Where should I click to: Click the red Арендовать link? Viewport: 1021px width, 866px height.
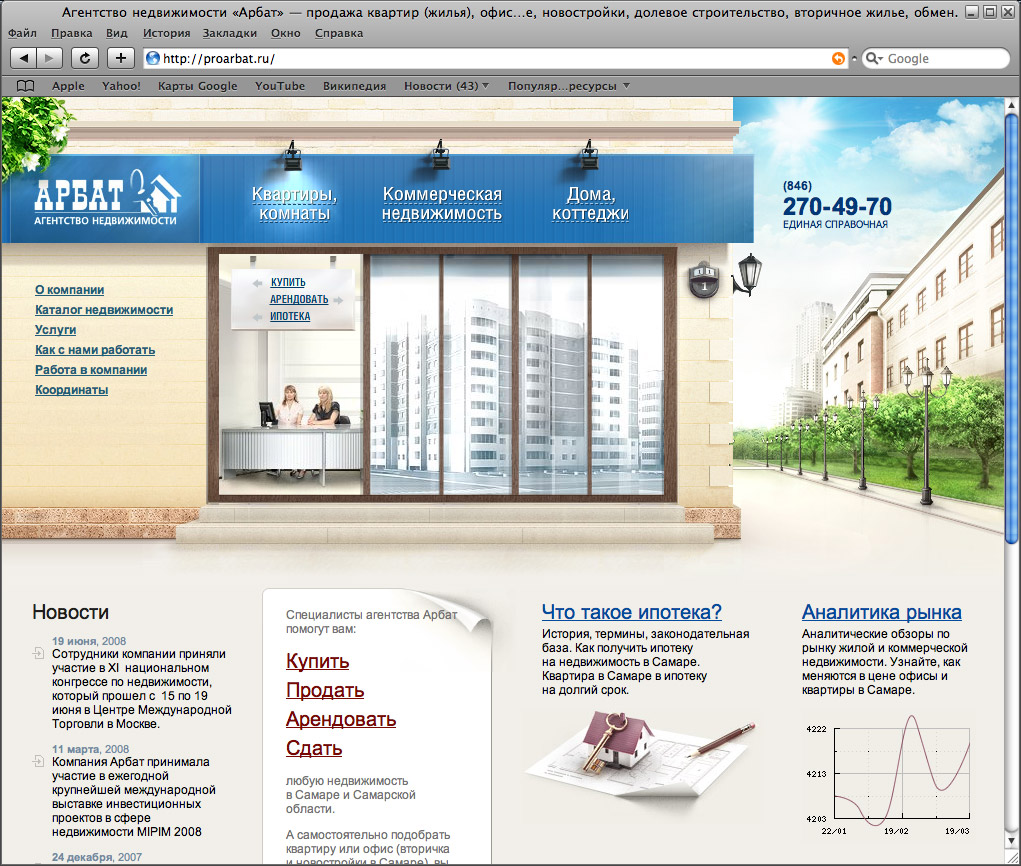coord(341,719)
